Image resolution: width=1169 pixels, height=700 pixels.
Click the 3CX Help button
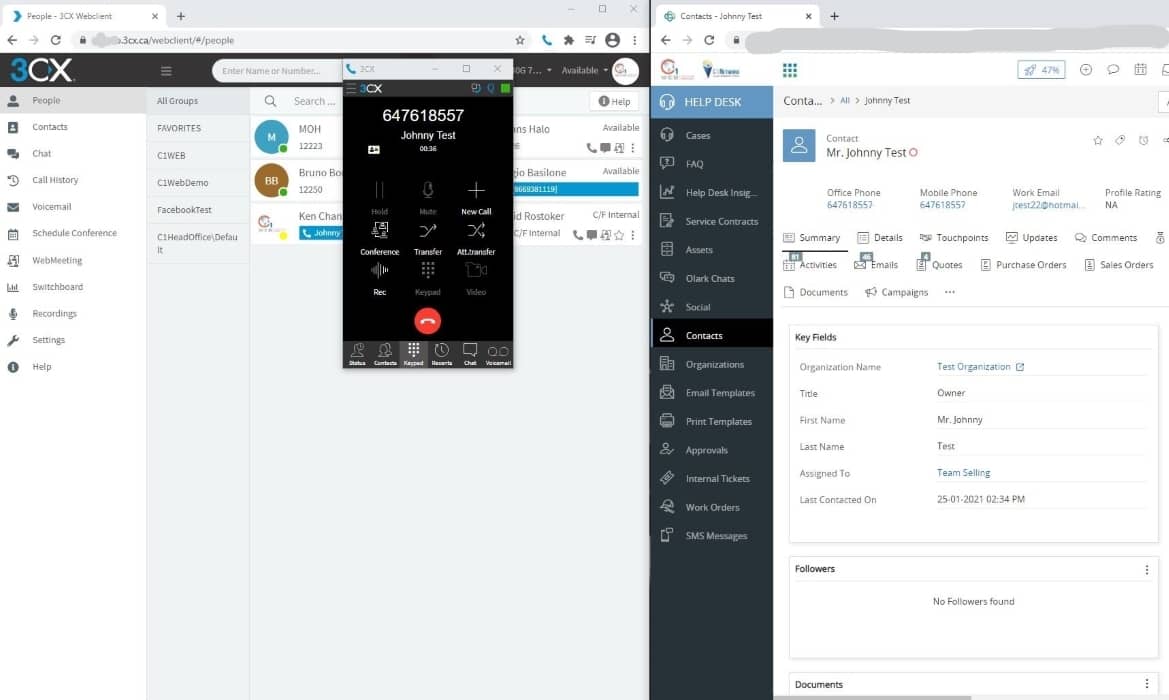pos(614,101)
